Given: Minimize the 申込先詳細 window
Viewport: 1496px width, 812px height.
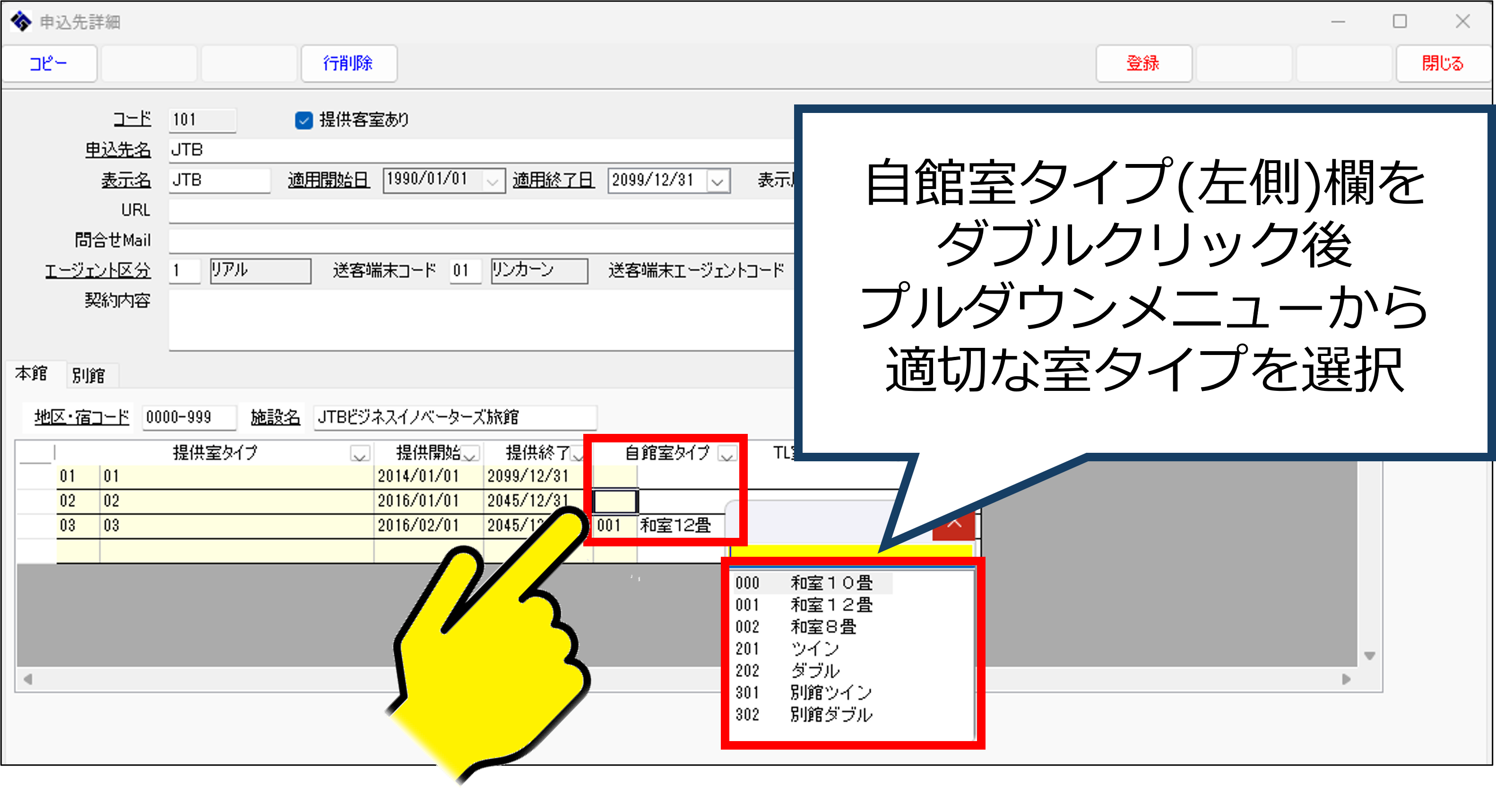Looking at the screenshot, I should (x=1338, y=21).
